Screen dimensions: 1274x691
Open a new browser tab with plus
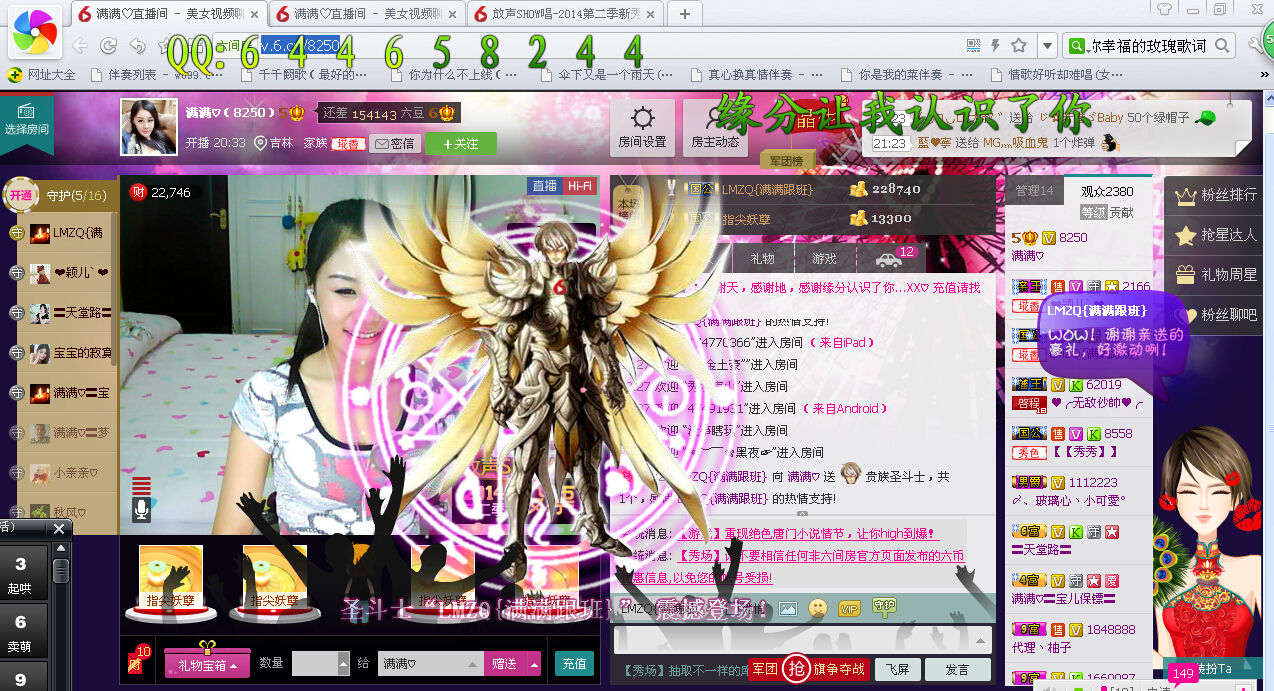click(685, 14)
